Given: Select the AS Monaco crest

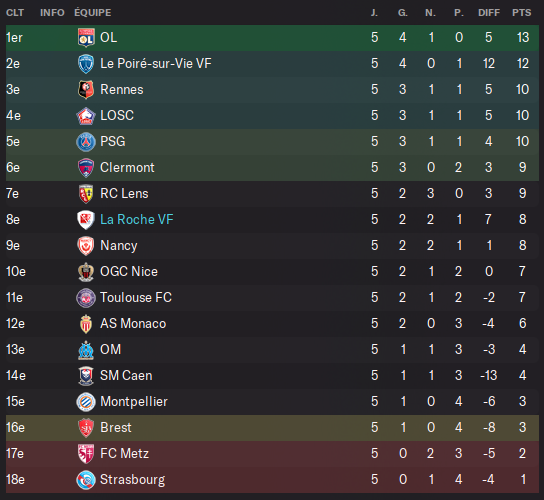Looking at the screenshot, I should click(x=86, y=324).
